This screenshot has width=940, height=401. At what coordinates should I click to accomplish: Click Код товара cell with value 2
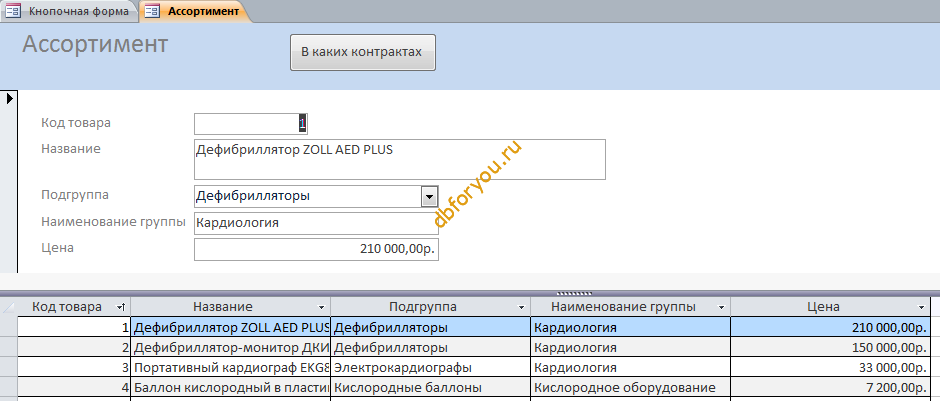point(74,347)
